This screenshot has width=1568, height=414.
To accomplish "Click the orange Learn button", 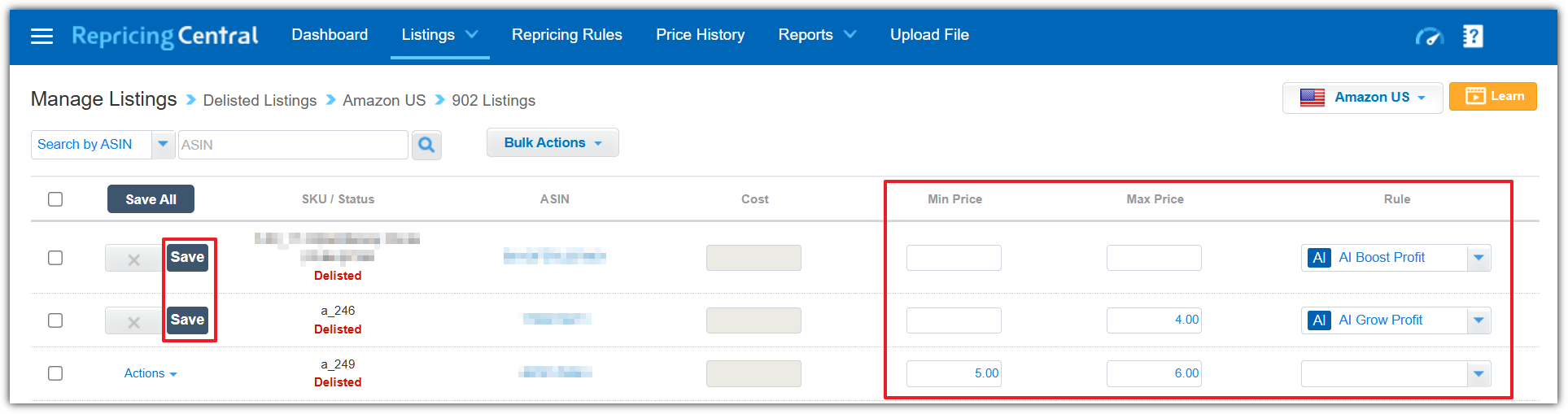I will [1492, 97].
